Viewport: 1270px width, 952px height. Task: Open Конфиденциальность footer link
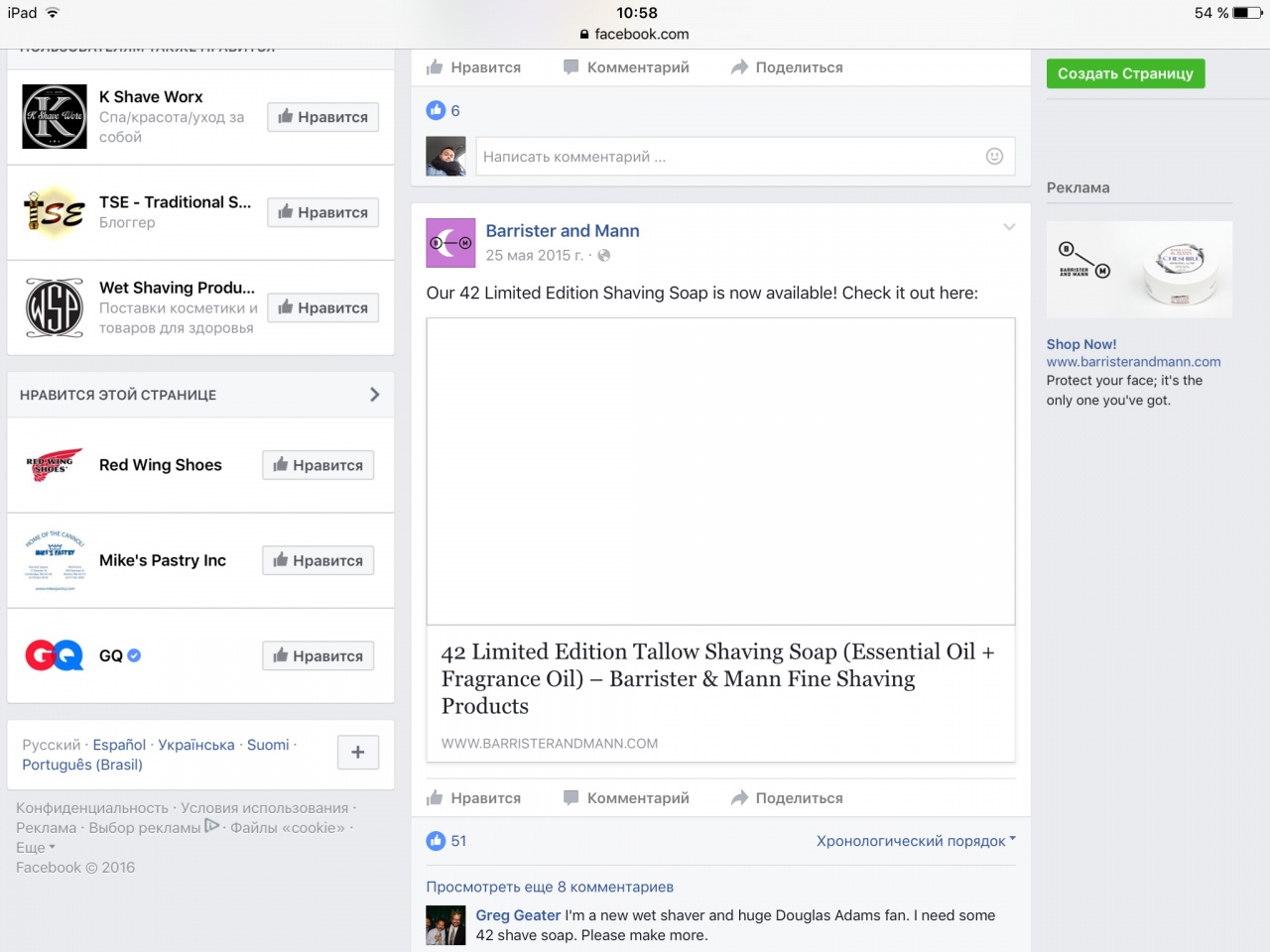click(92, 808)
